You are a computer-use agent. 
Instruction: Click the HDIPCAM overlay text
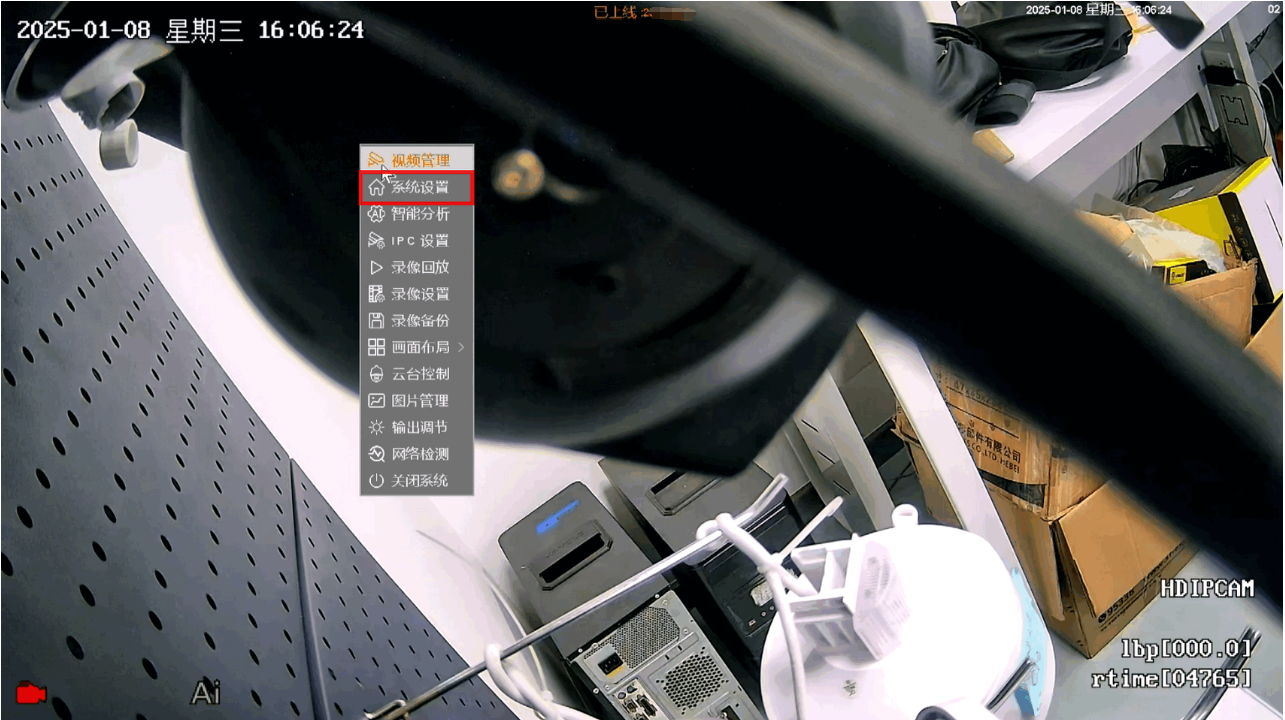(1207, 588)
